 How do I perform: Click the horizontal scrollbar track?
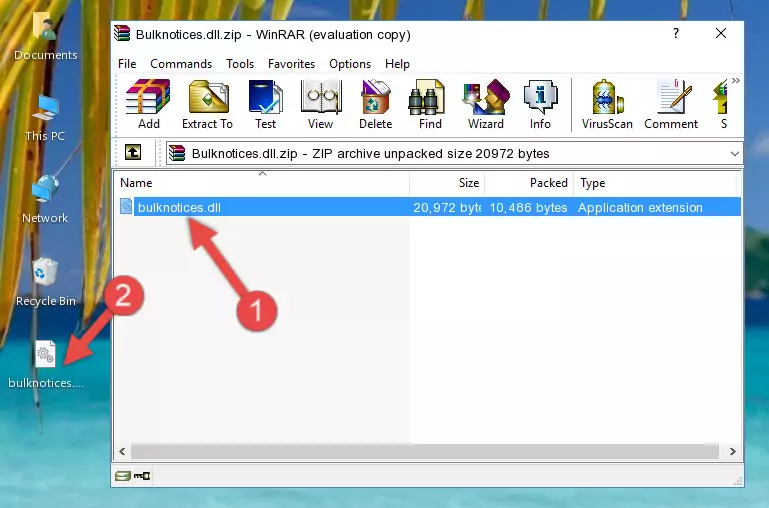(x=425, y=451)
